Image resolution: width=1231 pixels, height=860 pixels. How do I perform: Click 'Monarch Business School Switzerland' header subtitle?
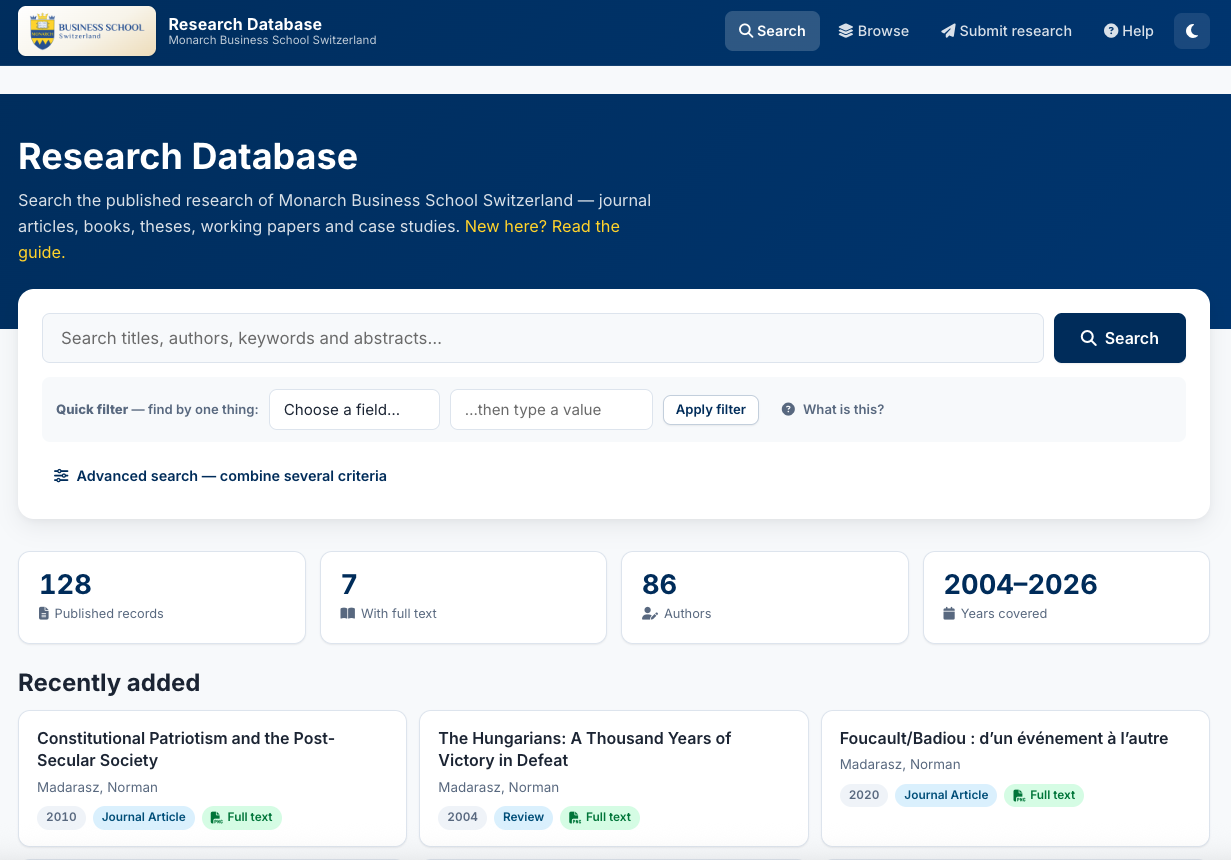(x=272, y=41)
